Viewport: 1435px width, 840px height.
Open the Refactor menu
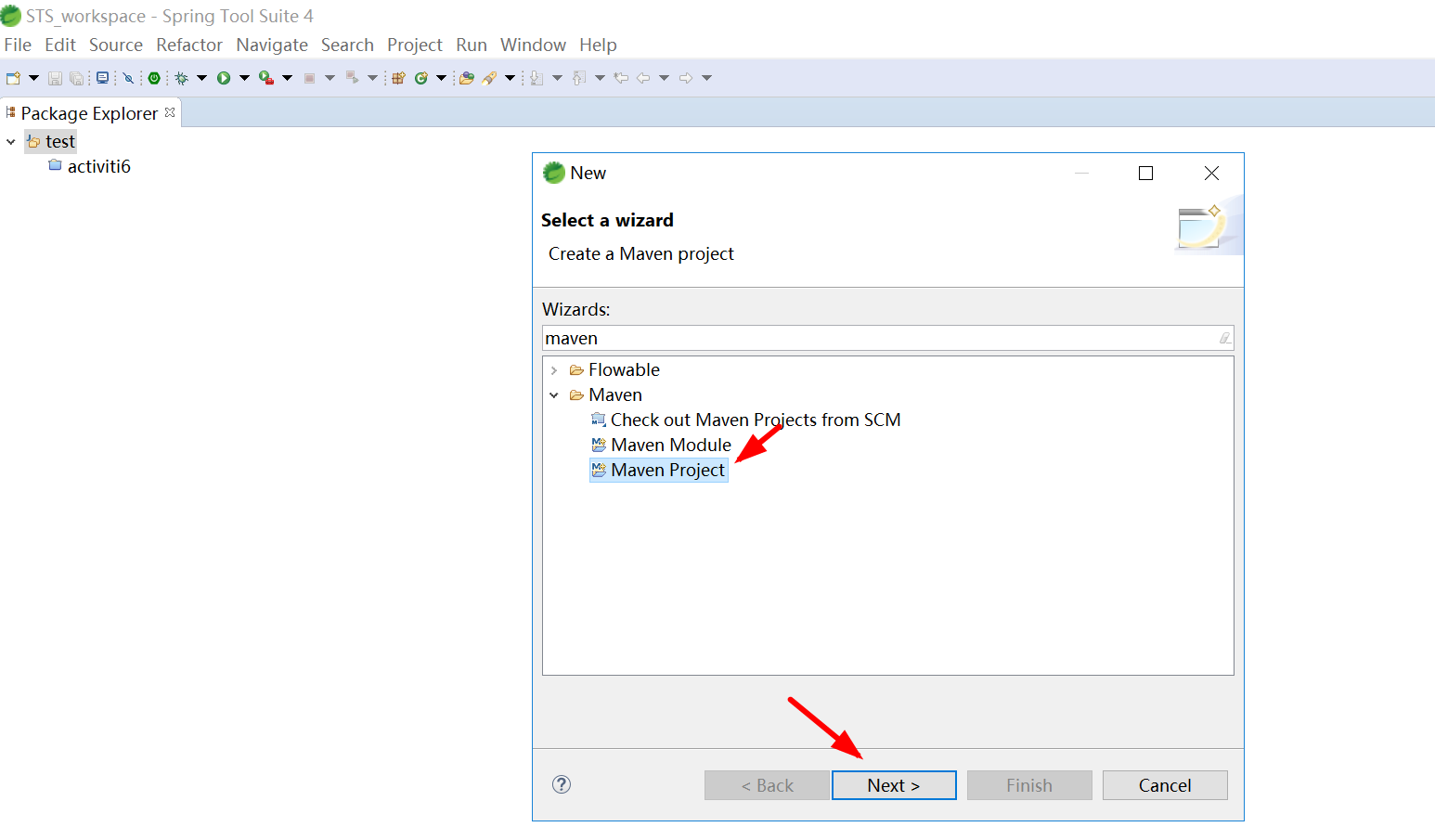tap(189, 45)
